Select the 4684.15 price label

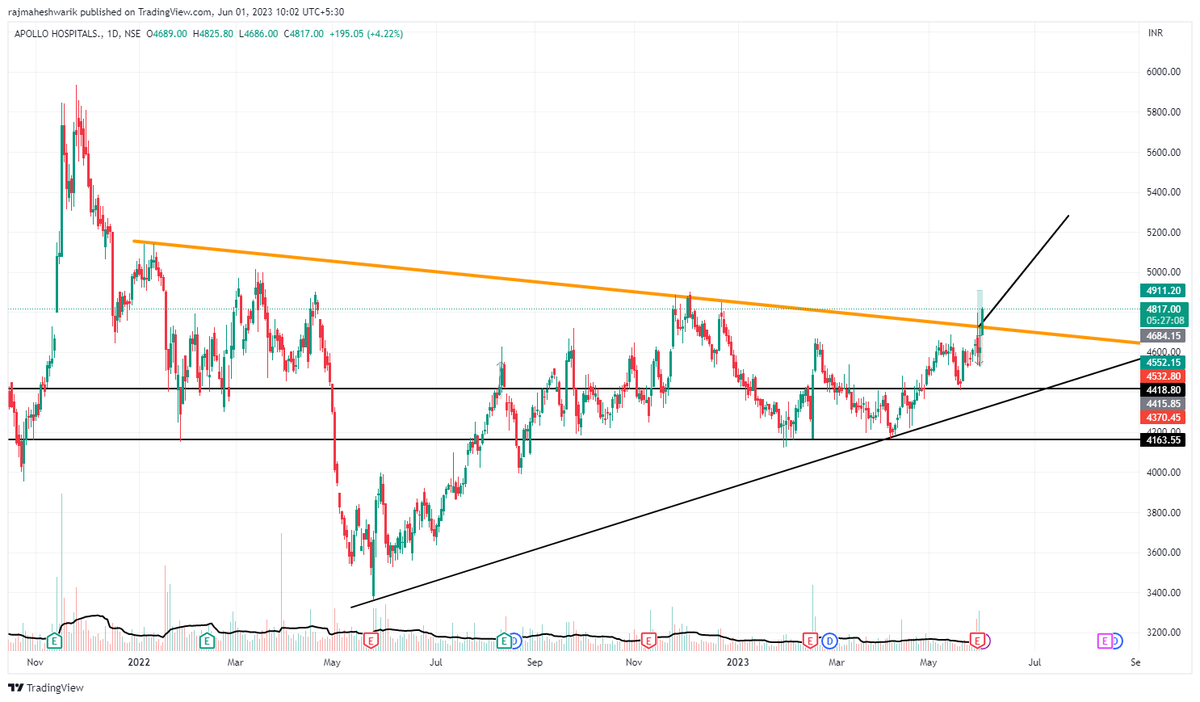point(1163,337)
